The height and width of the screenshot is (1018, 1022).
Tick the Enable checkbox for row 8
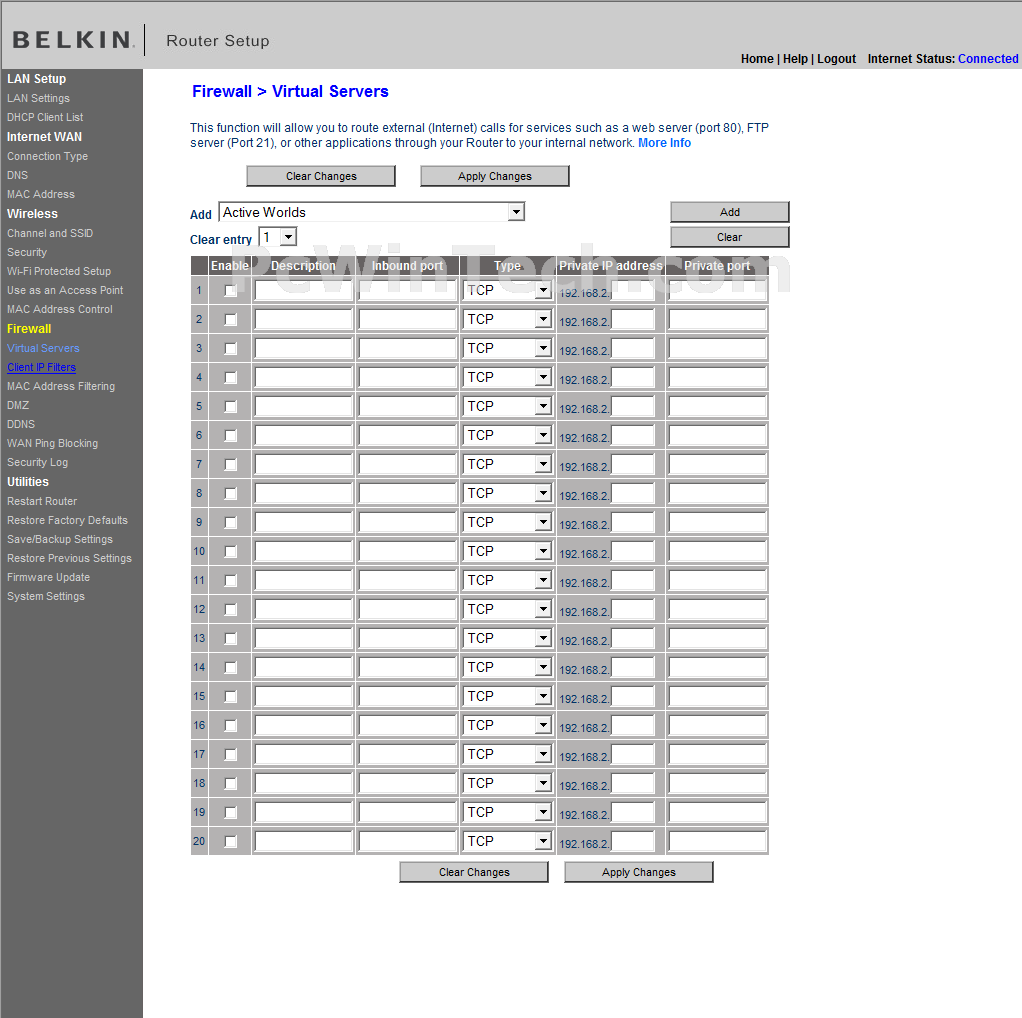point(230,493)
